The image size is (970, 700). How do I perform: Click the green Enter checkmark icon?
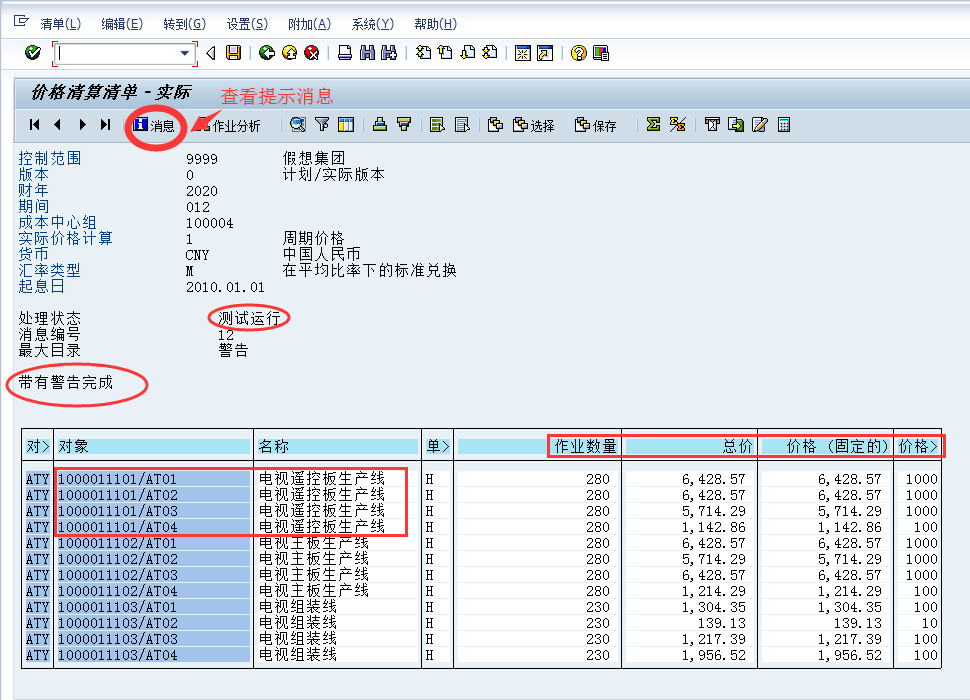click(x=32, y=52)
